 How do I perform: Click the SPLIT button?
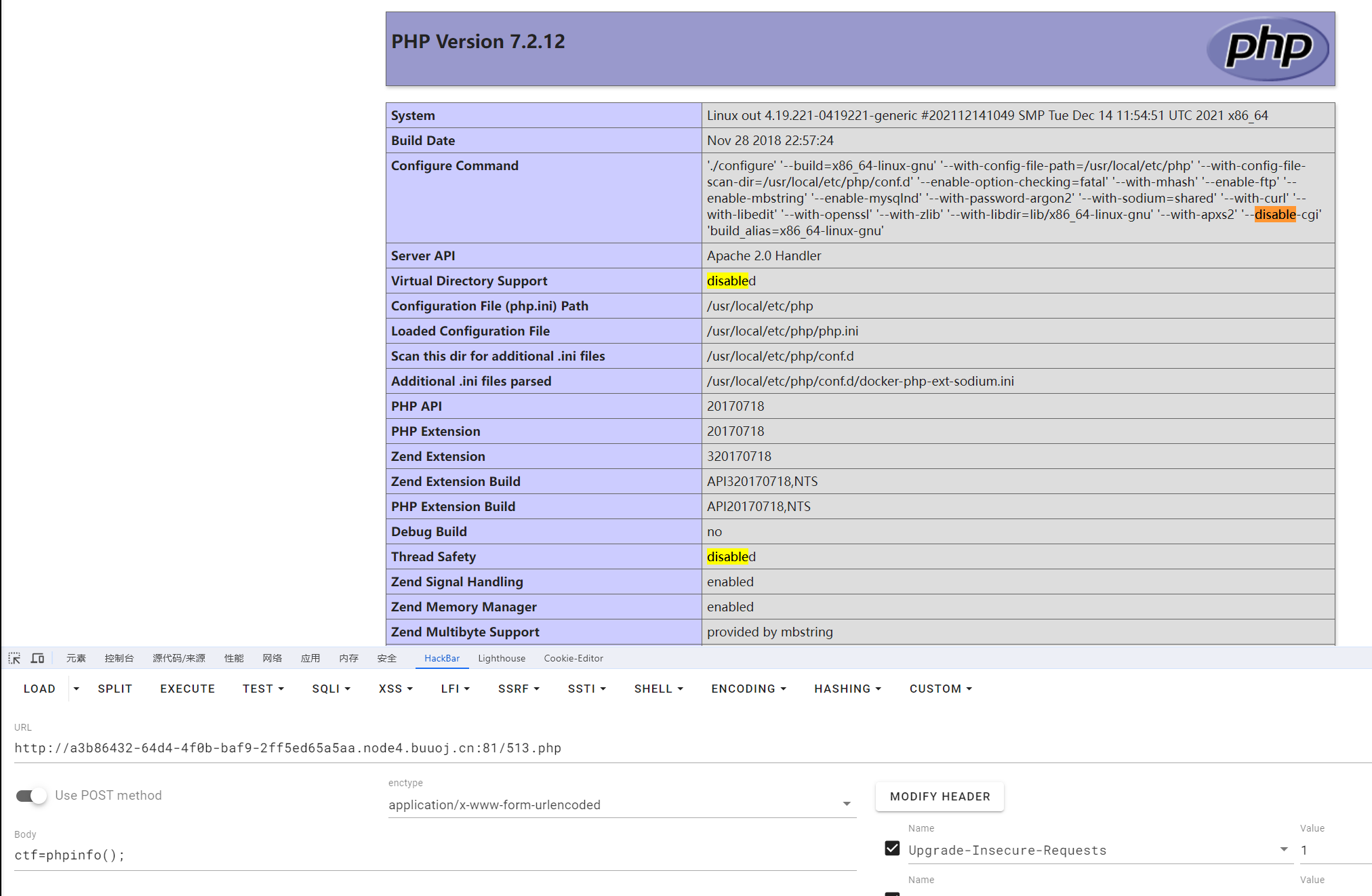[115, 689]
